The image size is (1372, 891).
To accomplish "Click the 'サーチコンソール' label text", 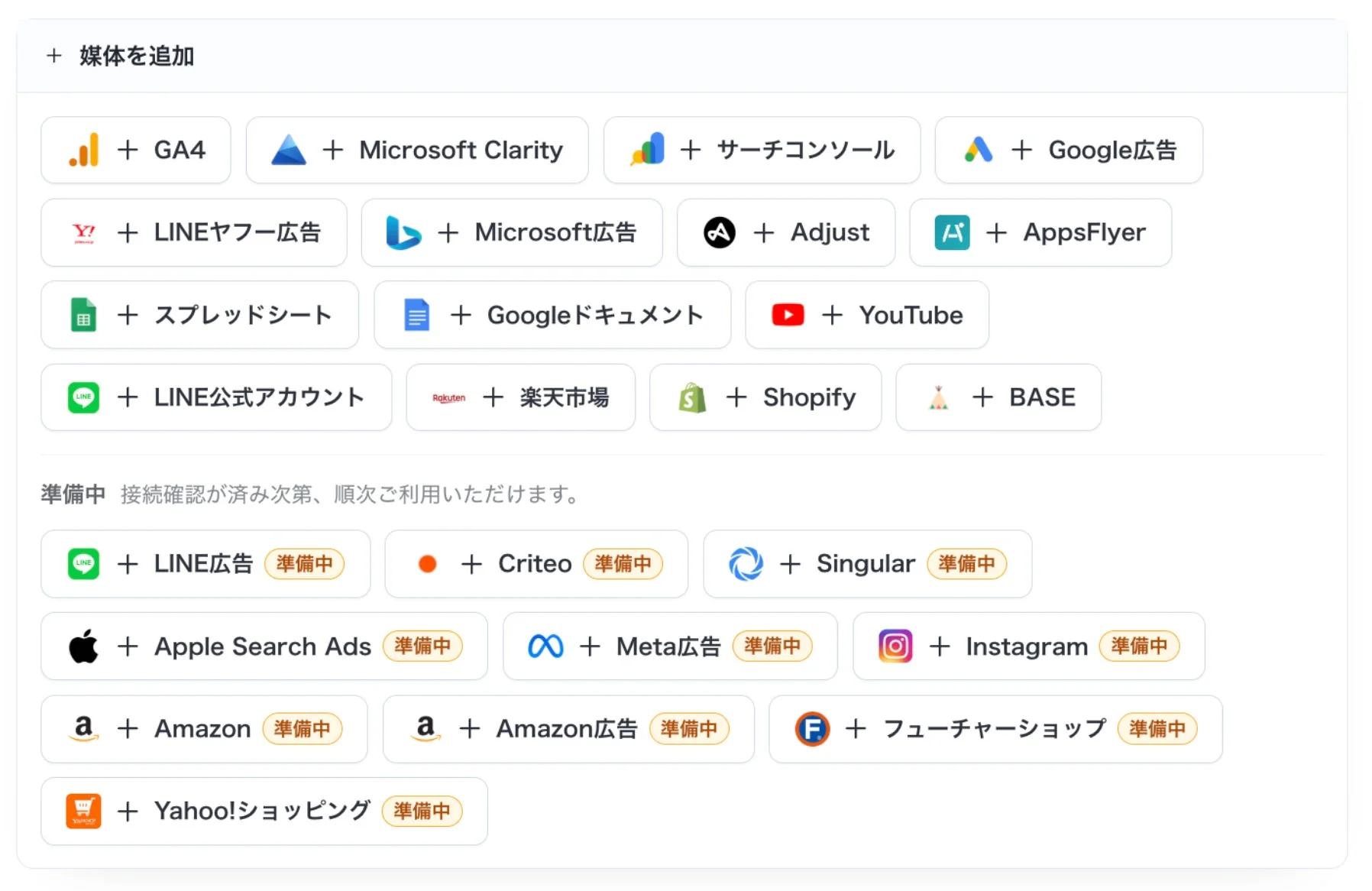I will click(x=805, y=150).
